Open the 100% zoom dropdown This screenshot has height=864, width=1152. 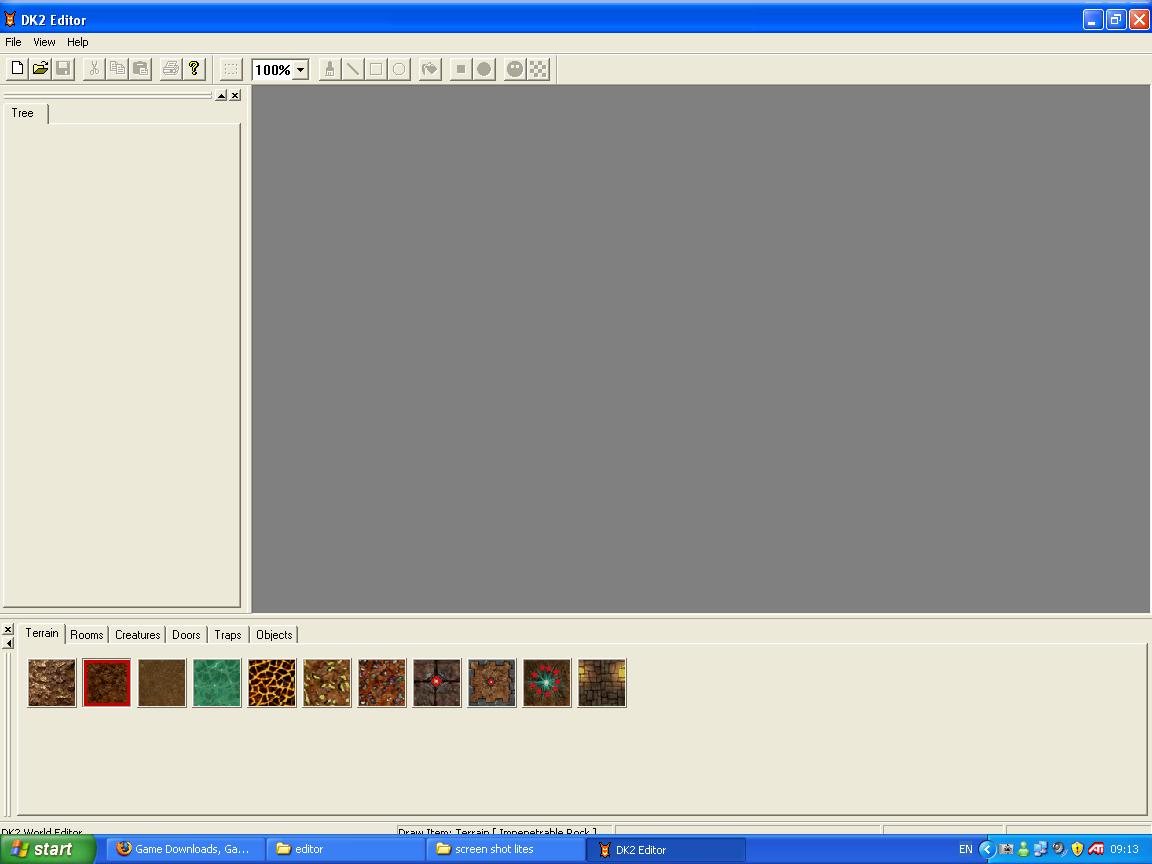click(x=300, y=70)
